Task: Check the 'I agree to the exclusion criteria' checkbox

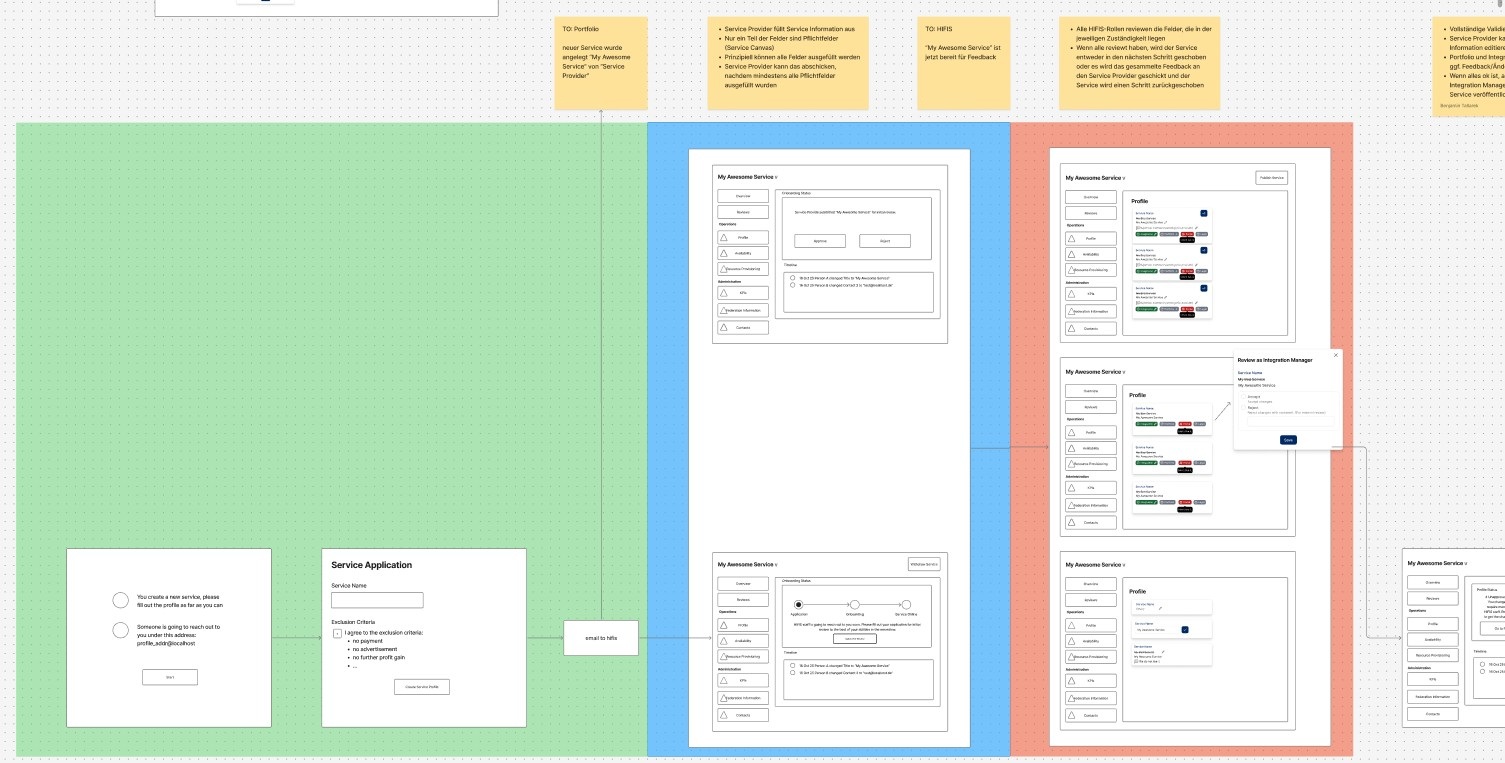Action: click(337, 633)
